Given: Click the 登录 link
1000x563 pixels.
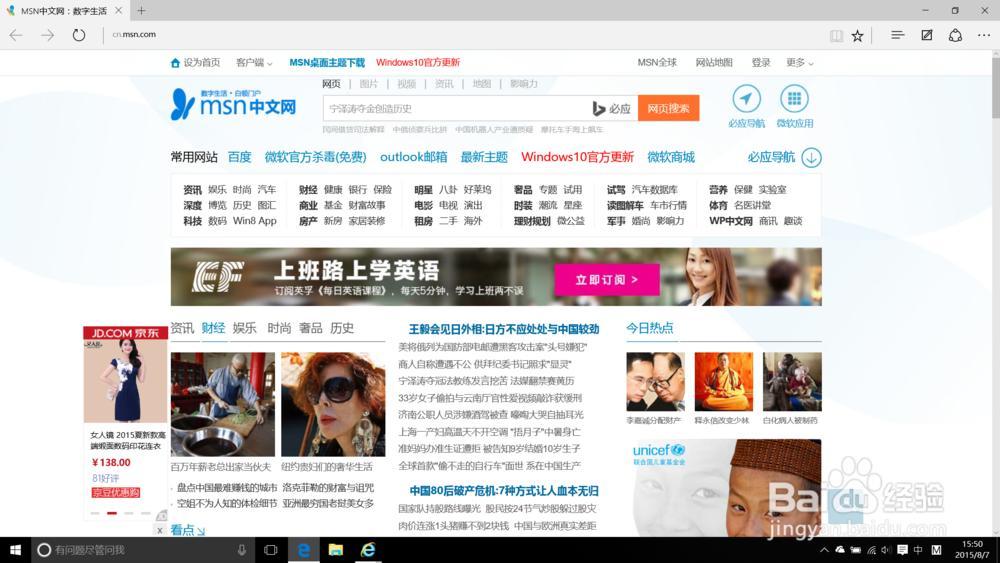Looking at the screenshot, I should tap(761, 62).
